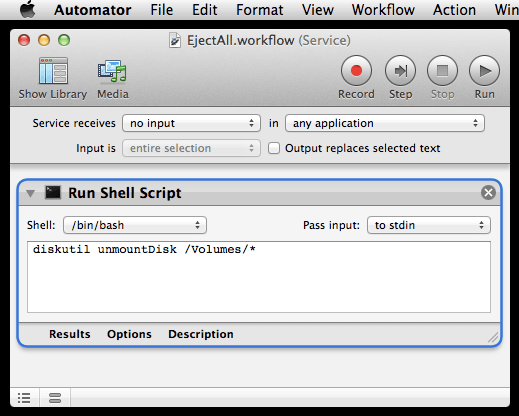Click the EjectAll.workflow document proxy icon
This screenshot has width=519, height=416.
tap(175, 40)
